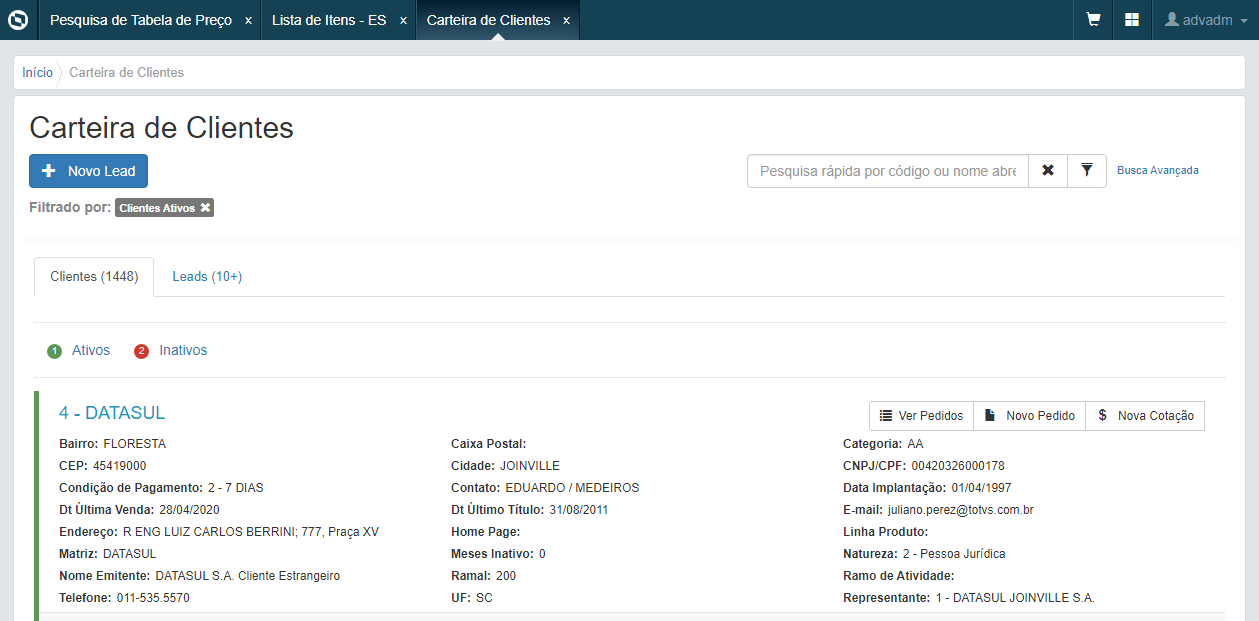Screen dimensions: 1259x621
Task: Switch to the Leads (10+) tab
Action: [x=207, y=277]
